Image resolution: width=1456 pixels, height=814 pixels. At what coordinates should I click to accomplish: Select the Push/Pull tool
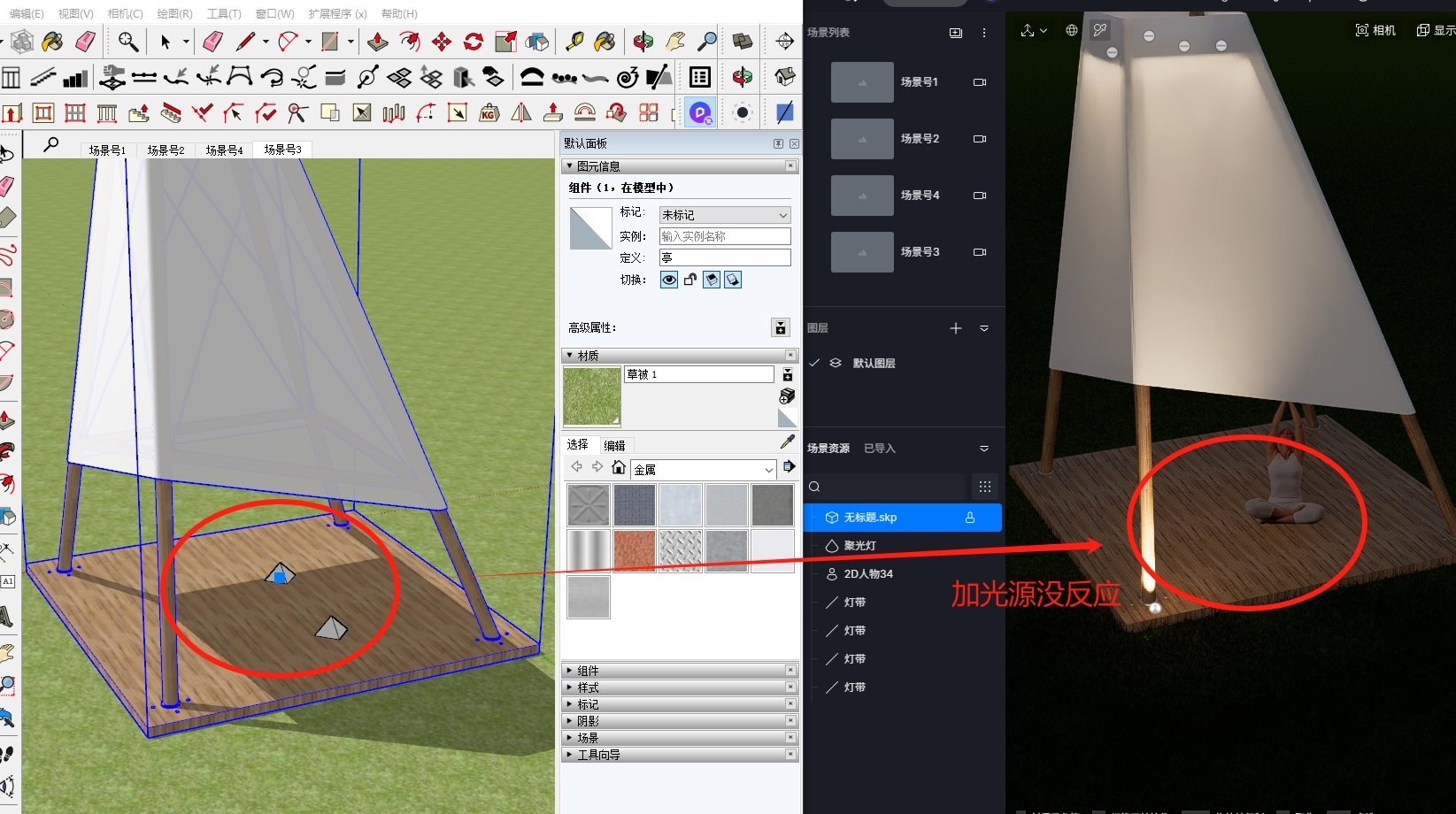click(378, 42)
